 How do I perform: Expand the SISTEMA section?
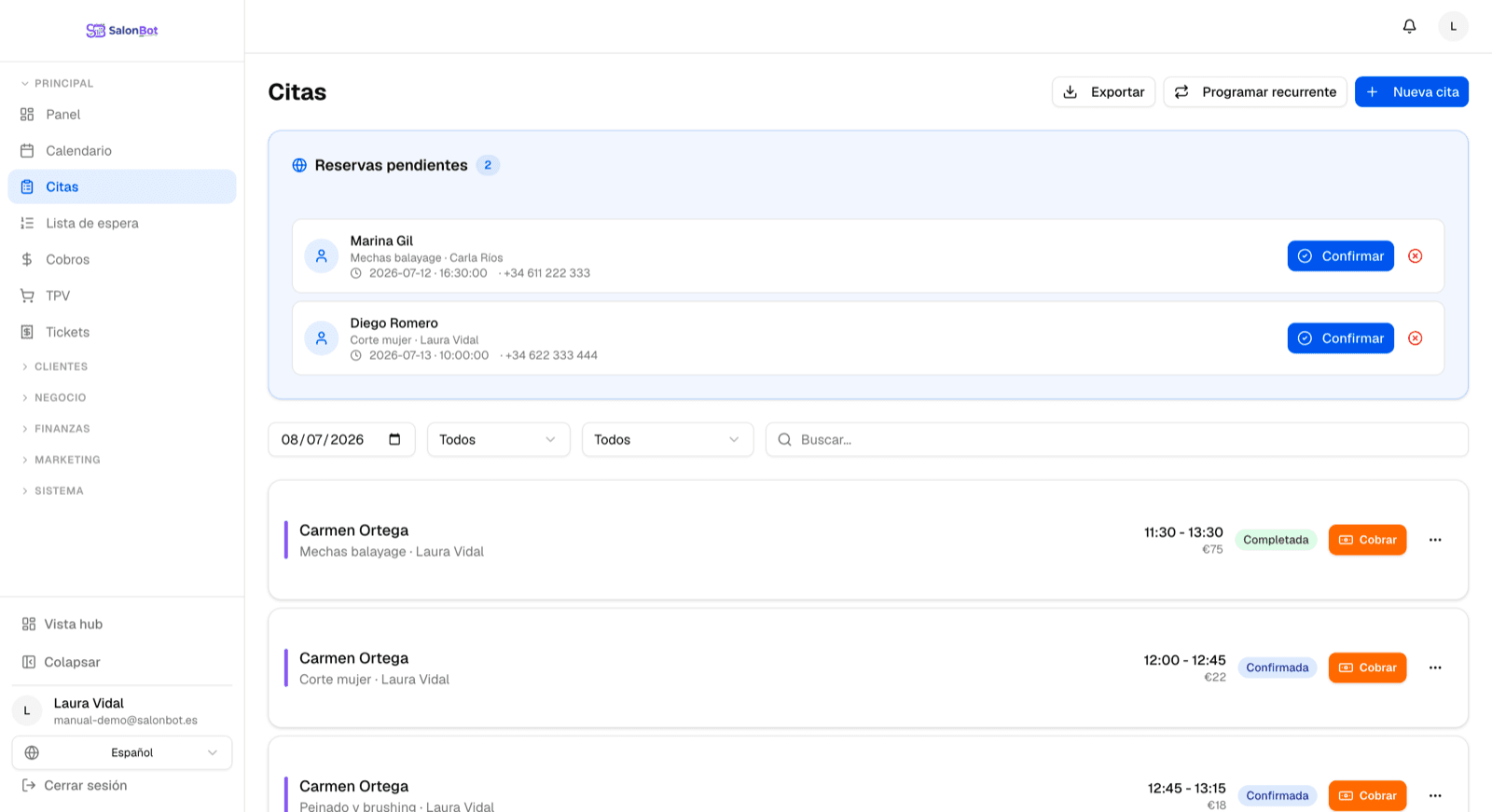[52, 491]
